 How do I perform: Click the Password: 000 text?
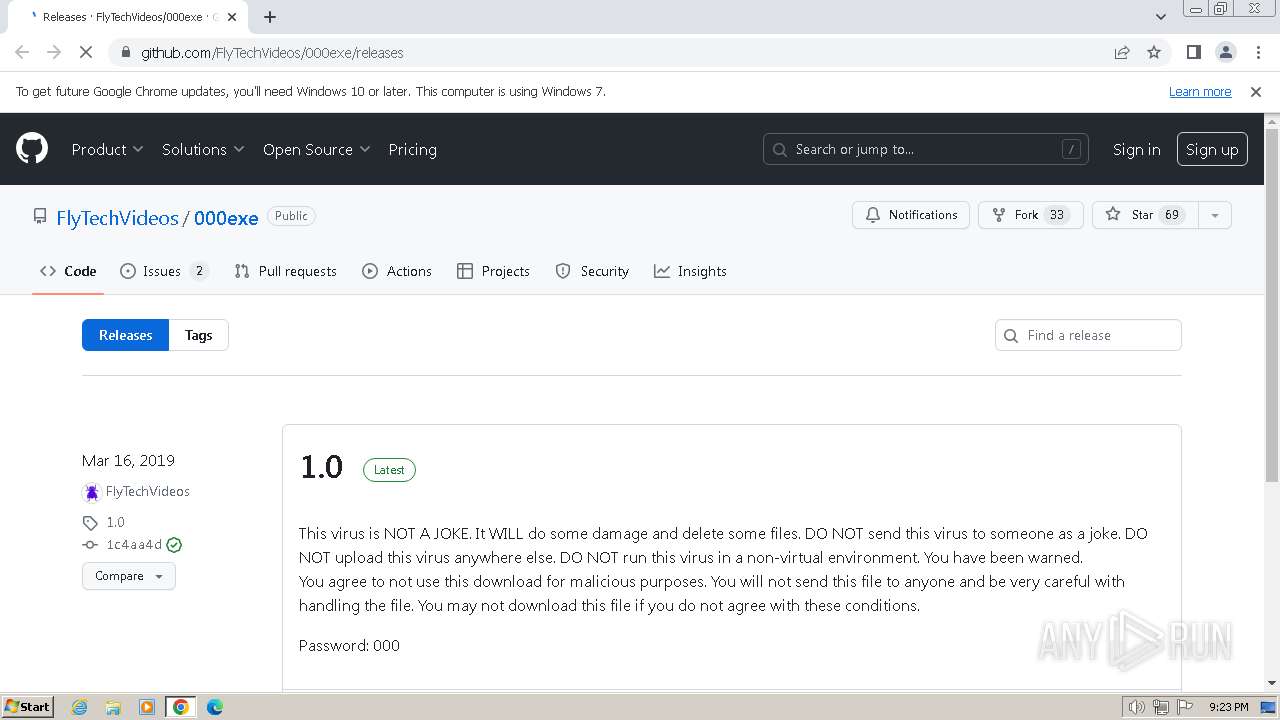pyautogui.click(x=349, y=646)
